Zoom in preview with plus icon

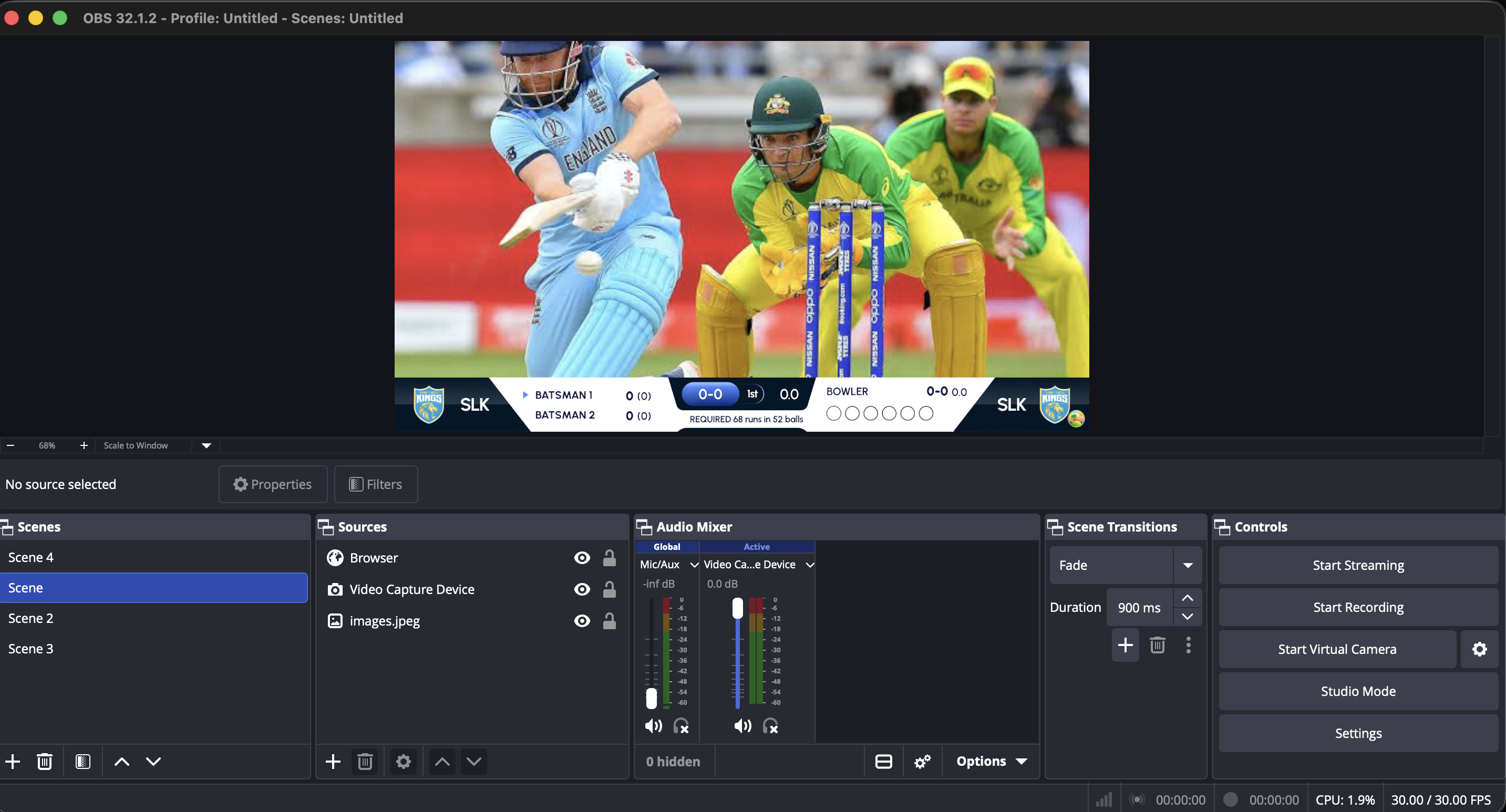click(84, 445)
